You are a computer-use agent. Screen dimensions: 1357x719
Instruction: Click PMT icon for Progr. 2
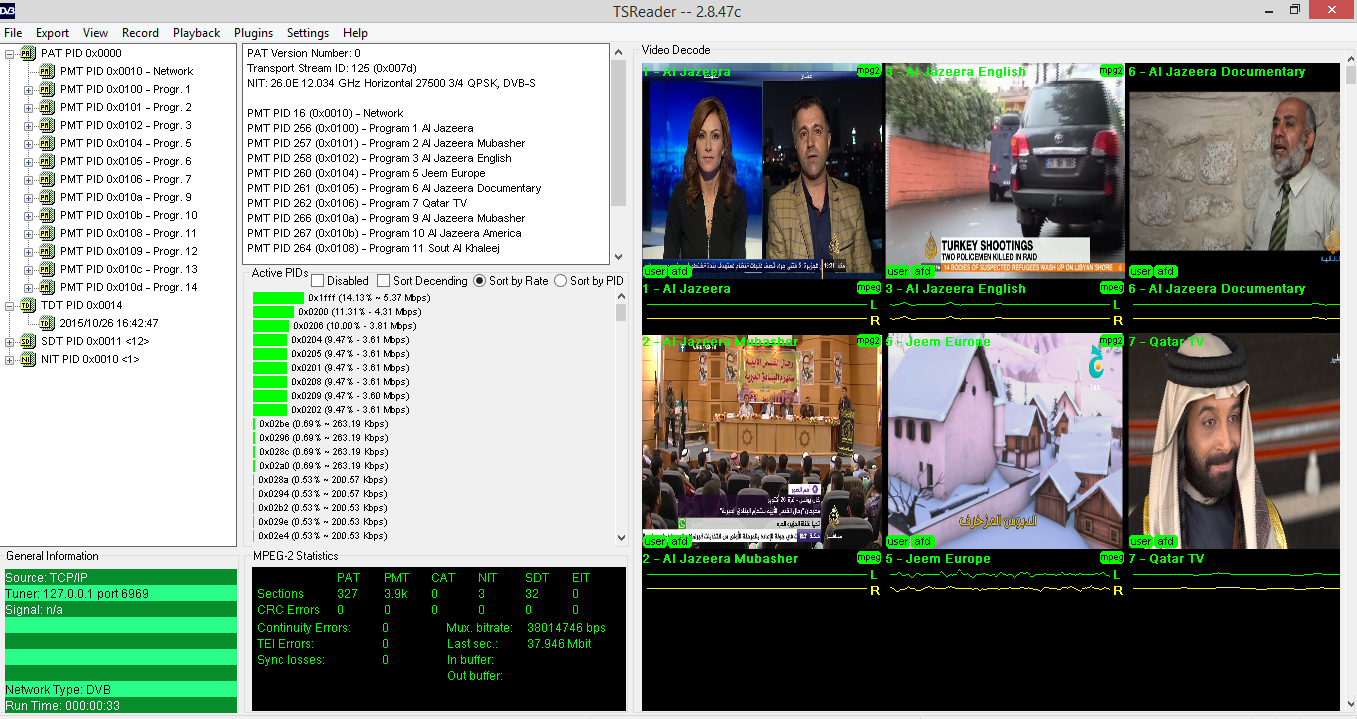pos(46,107)
